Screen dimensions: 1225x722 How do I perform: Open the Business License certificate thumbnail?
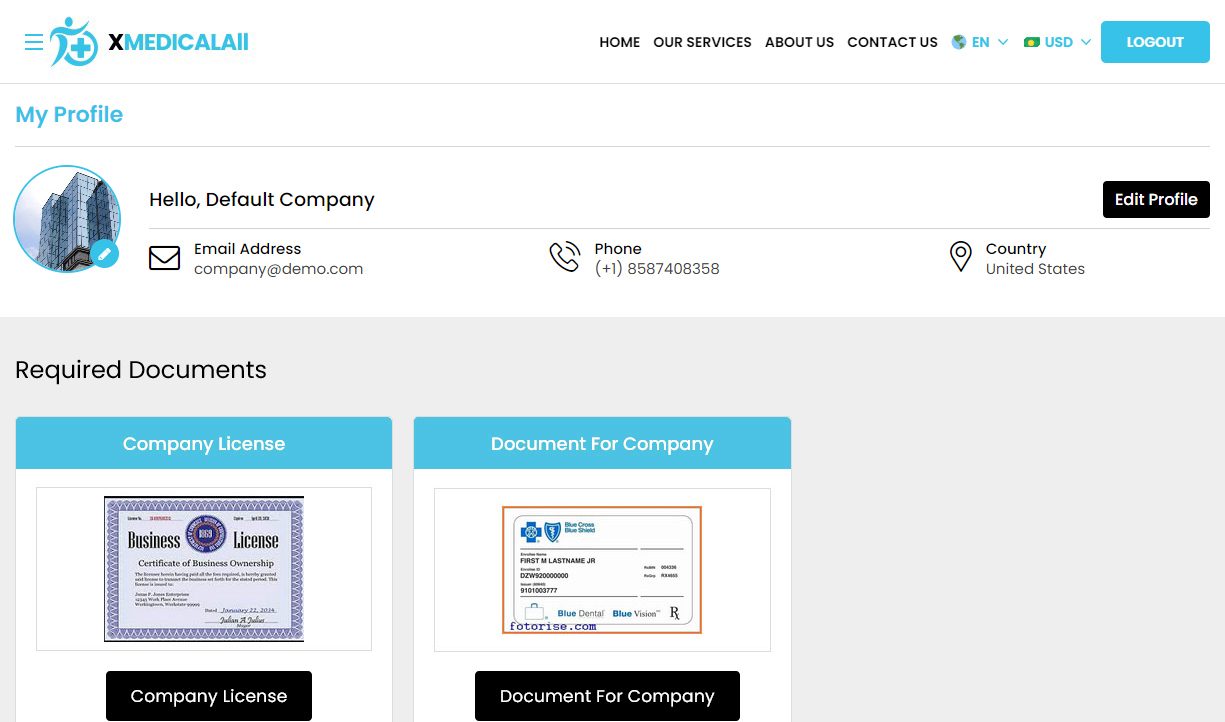[204, 569]
